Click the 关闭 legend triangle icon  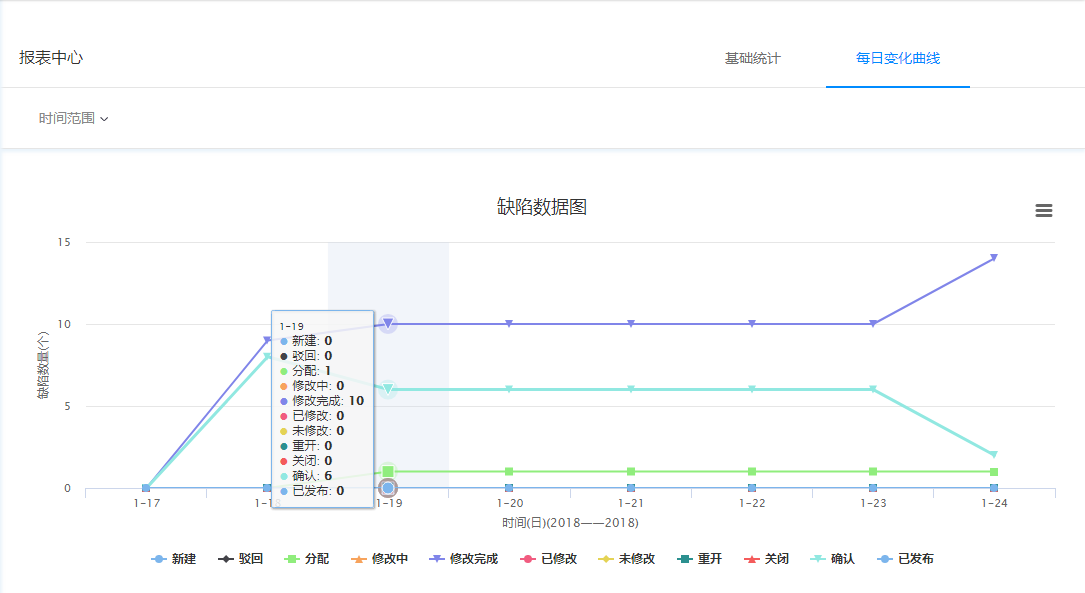pos(752,559)
